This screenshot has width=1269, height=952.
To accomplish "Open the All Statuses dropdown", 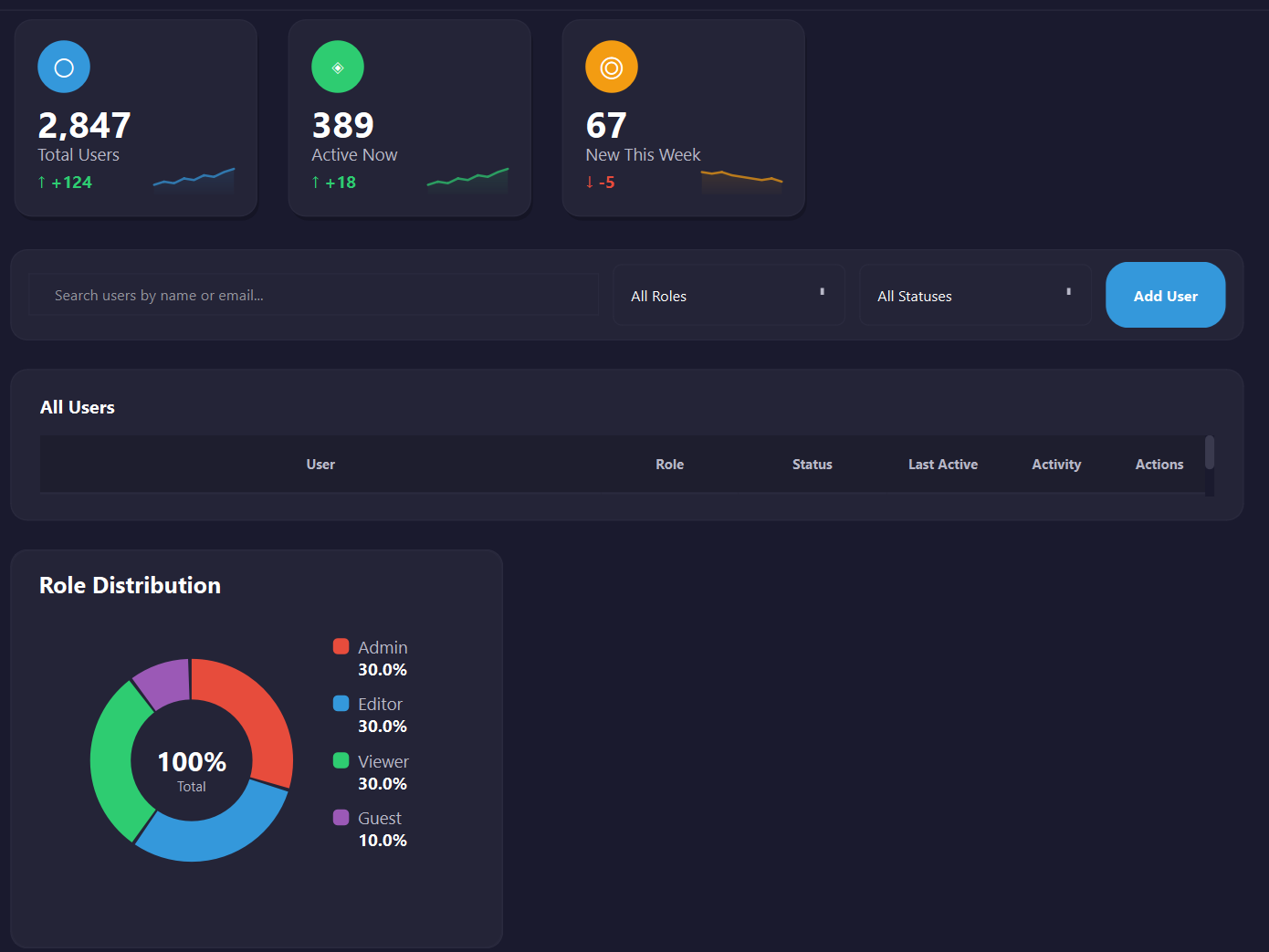I will 974,295.
